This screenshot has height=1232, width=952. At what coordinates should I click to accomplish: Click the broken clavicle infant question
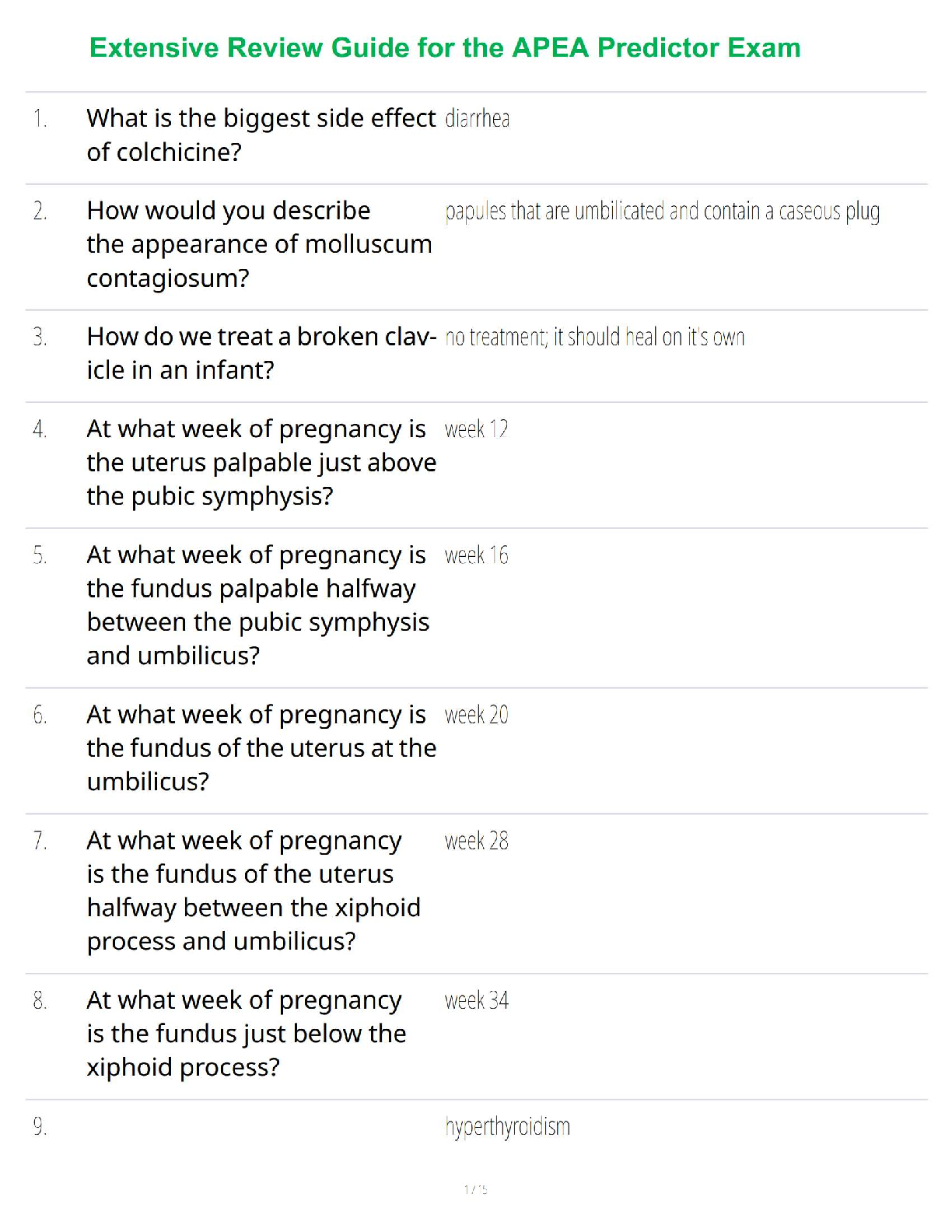tap(261, 353)
